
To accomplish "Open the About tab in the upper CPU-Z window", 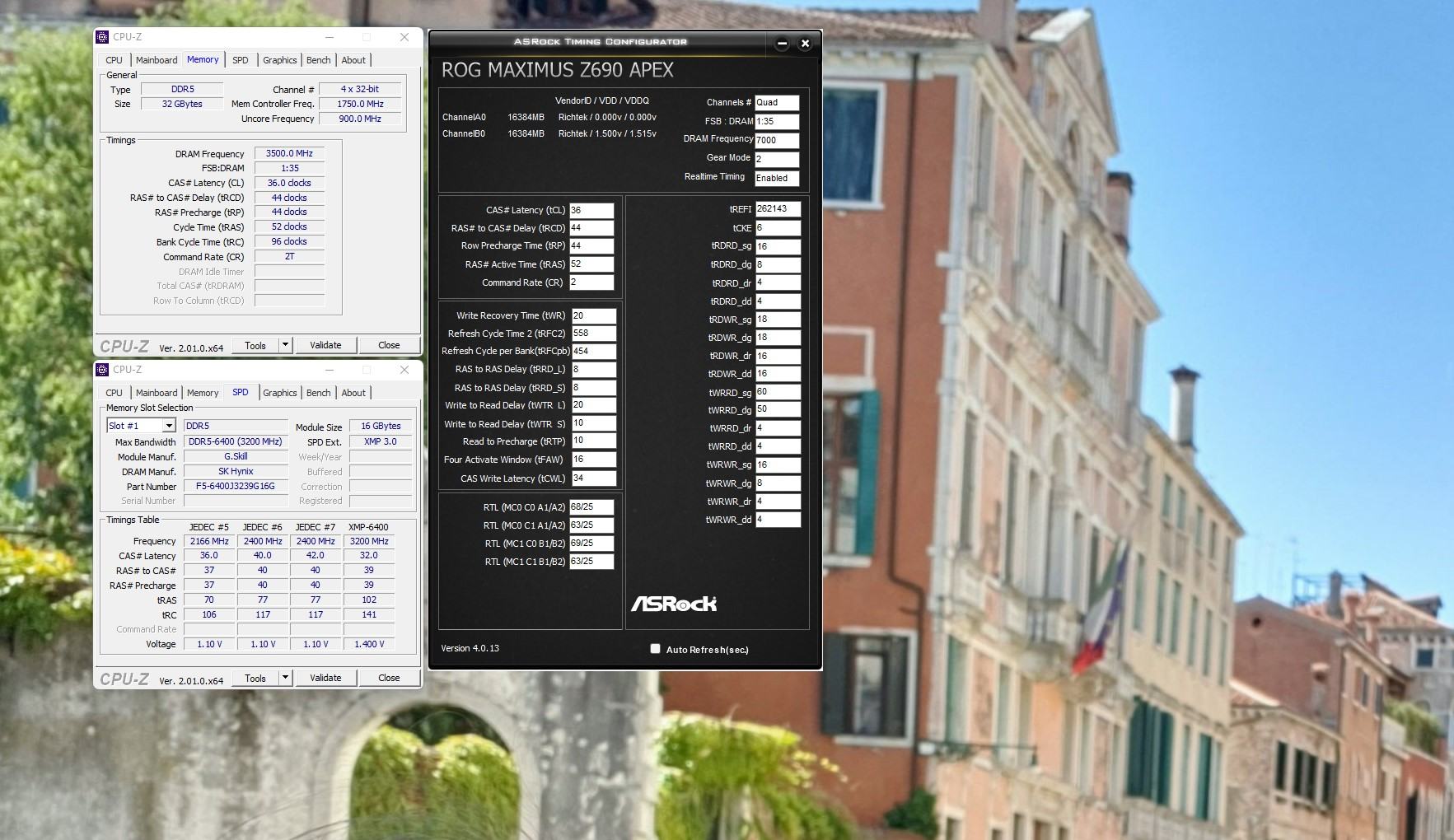I will click(x=353, y=60).
